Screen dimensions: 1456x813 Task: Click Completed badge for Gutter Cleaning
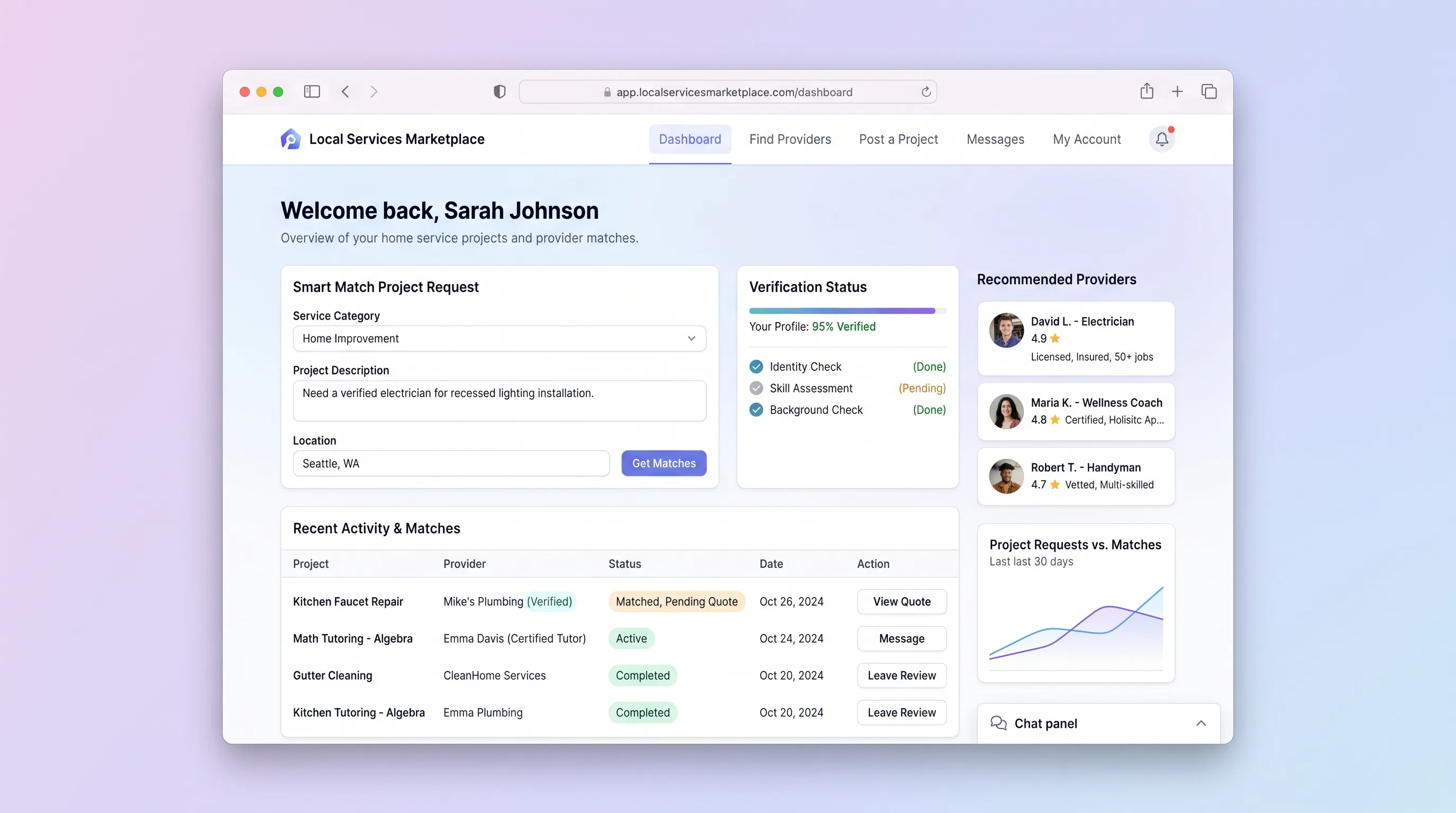[643, 675]
